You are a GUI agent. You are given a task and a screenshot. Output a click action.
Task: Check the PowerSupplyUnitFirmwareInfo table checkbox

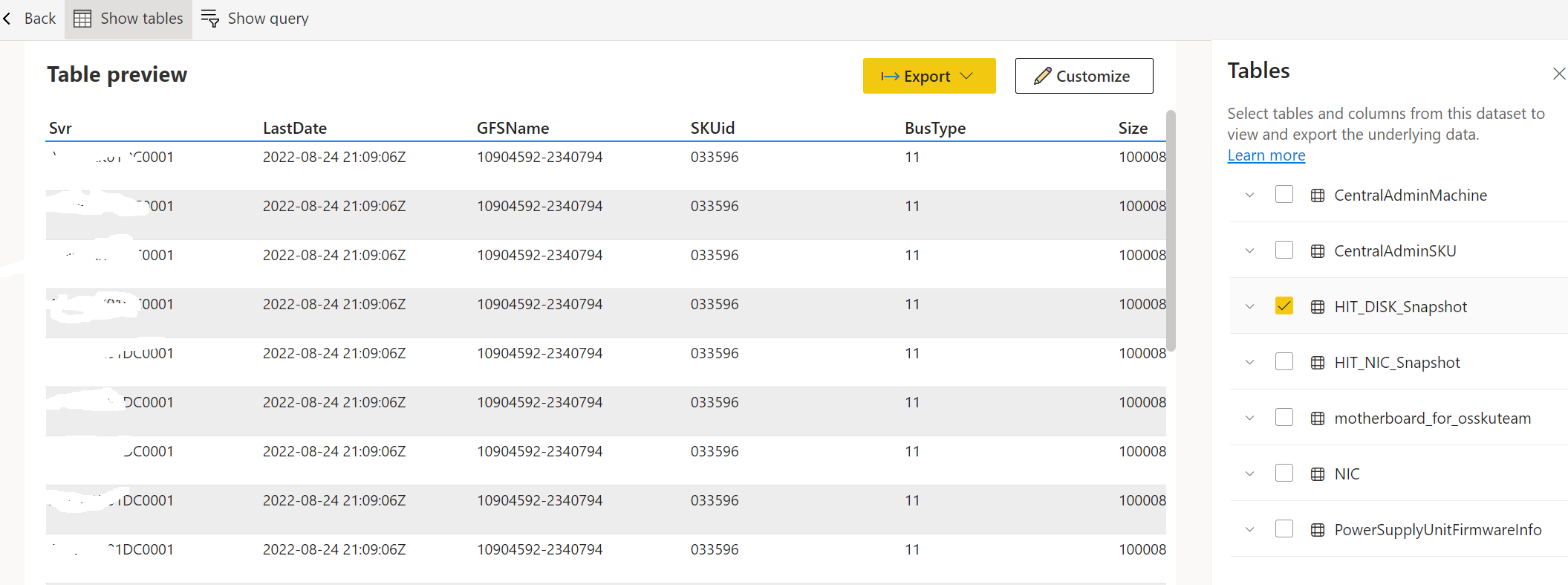pyautogui.click(x=1284, y=529)
